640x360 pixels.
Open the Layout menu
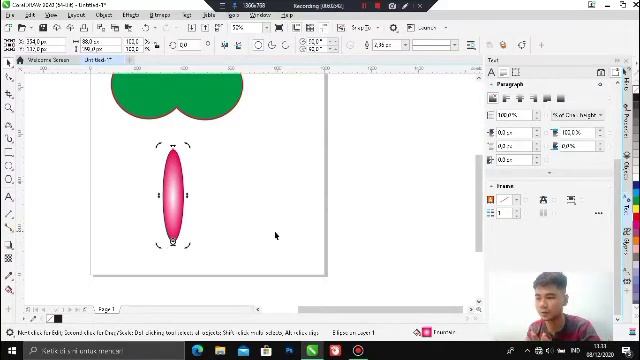pos(76,15)
